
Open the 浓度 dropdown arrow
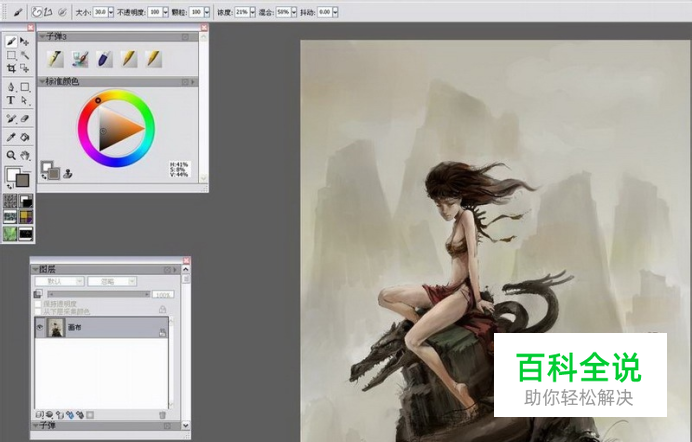coord(252,12)
